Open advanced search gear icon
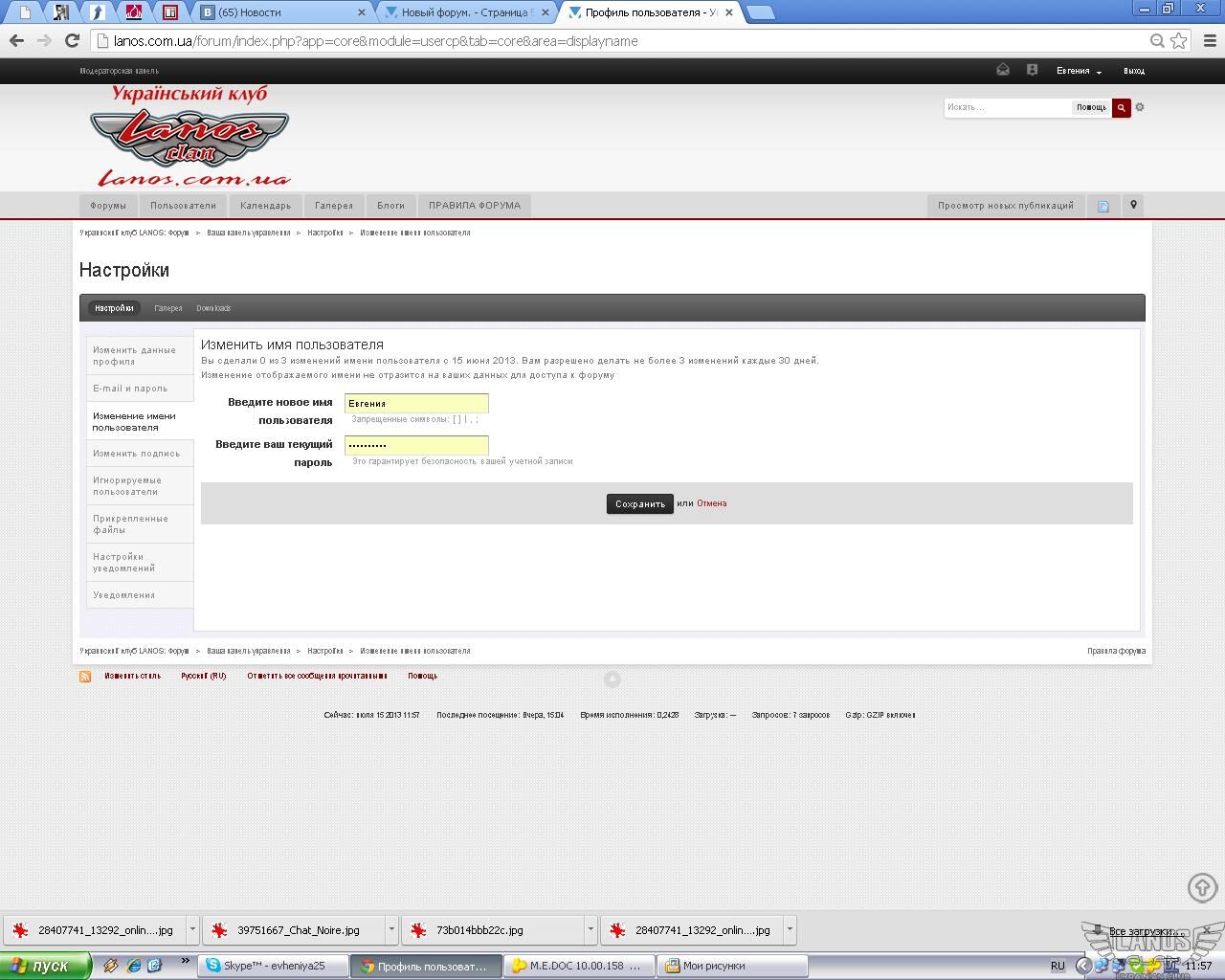The height and width of the screenshot is (980, 1225). [1140, 107]
